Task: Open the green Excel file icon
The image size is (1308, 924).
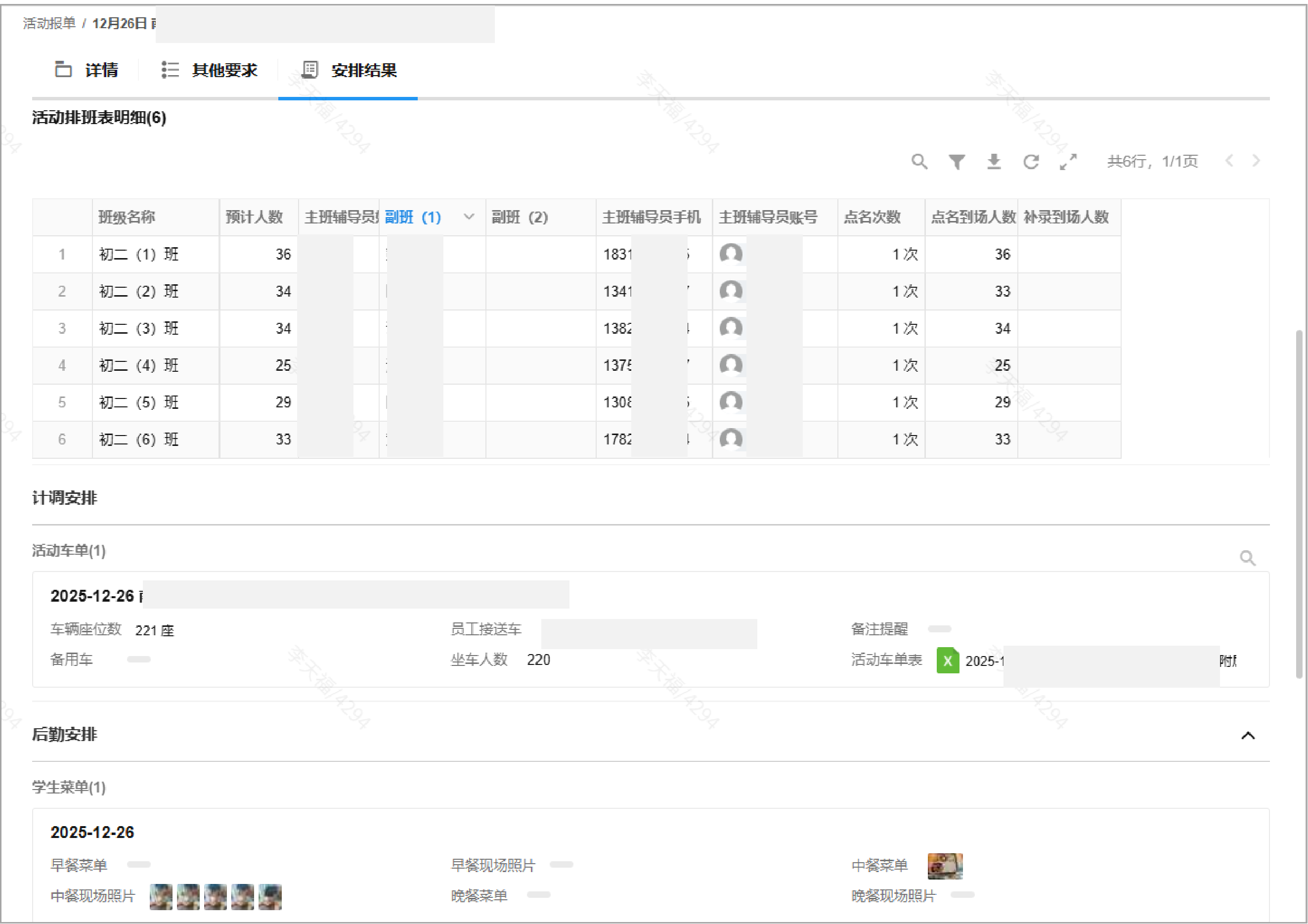Action: pos(948,660)
